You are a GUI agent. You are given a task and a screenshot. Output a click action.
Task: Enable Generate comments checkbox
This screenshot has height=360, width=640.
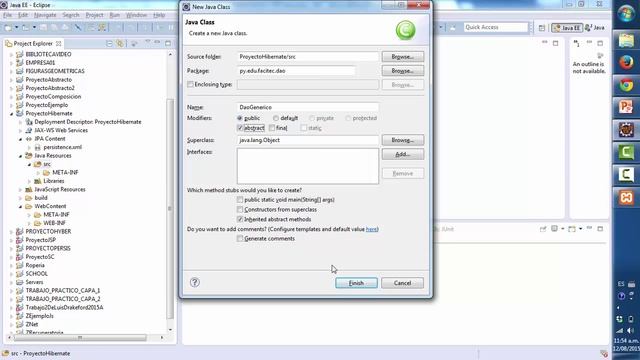(240, 238)
